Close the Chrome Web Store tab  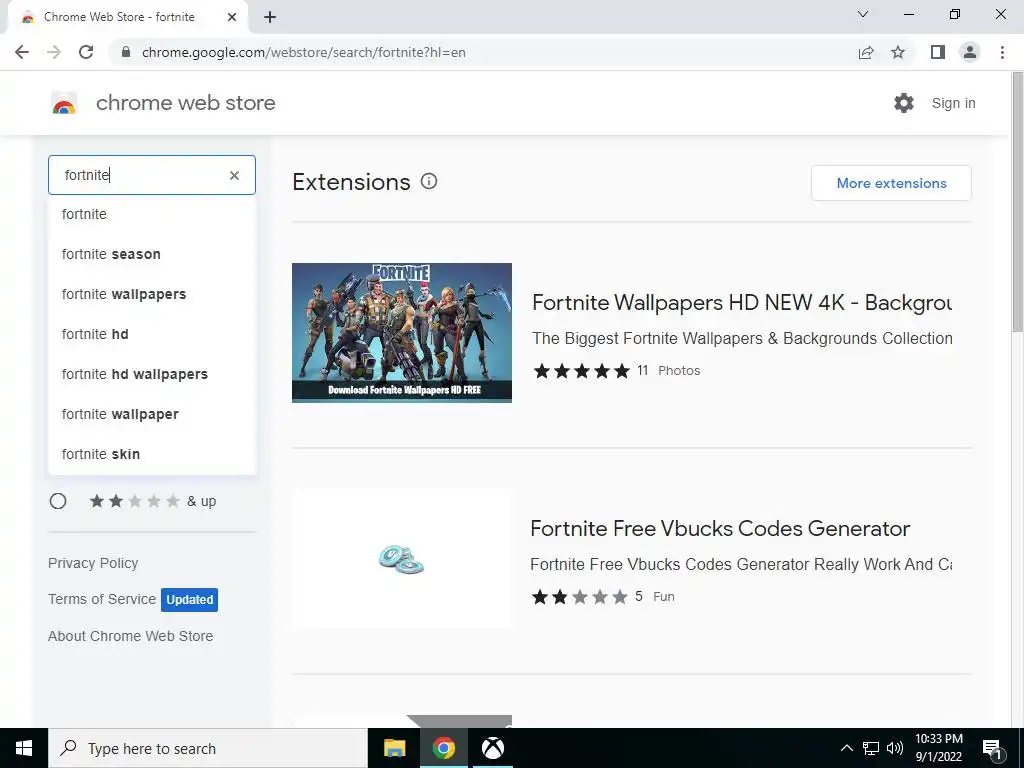click(232, 17)
